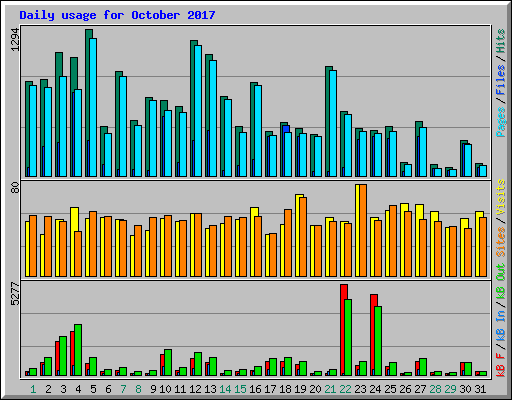Select day label 31 on the x-axis
This screenshot has width=512, height=400.
(480, 389)
